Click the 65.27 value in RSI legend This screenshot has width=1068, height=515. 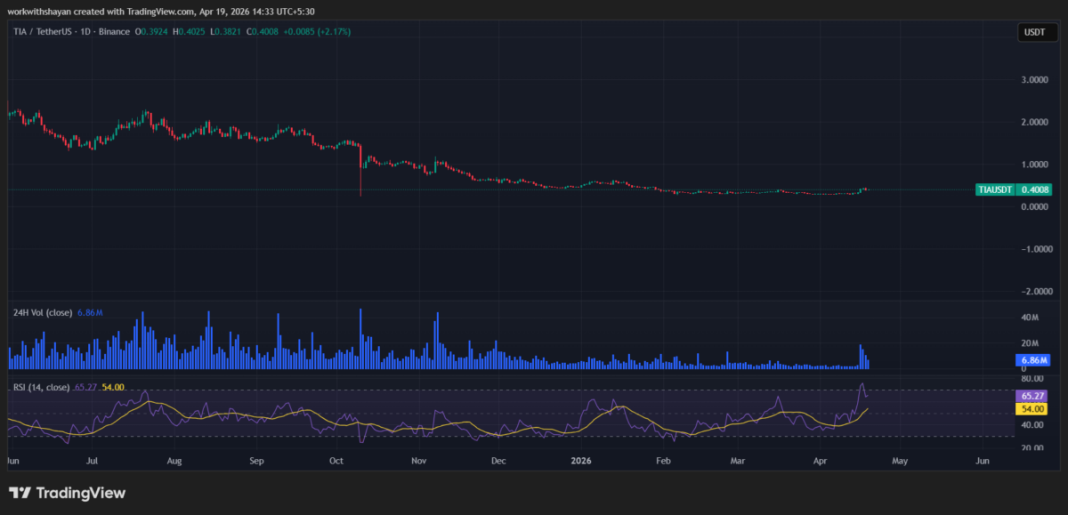point(87,387)
